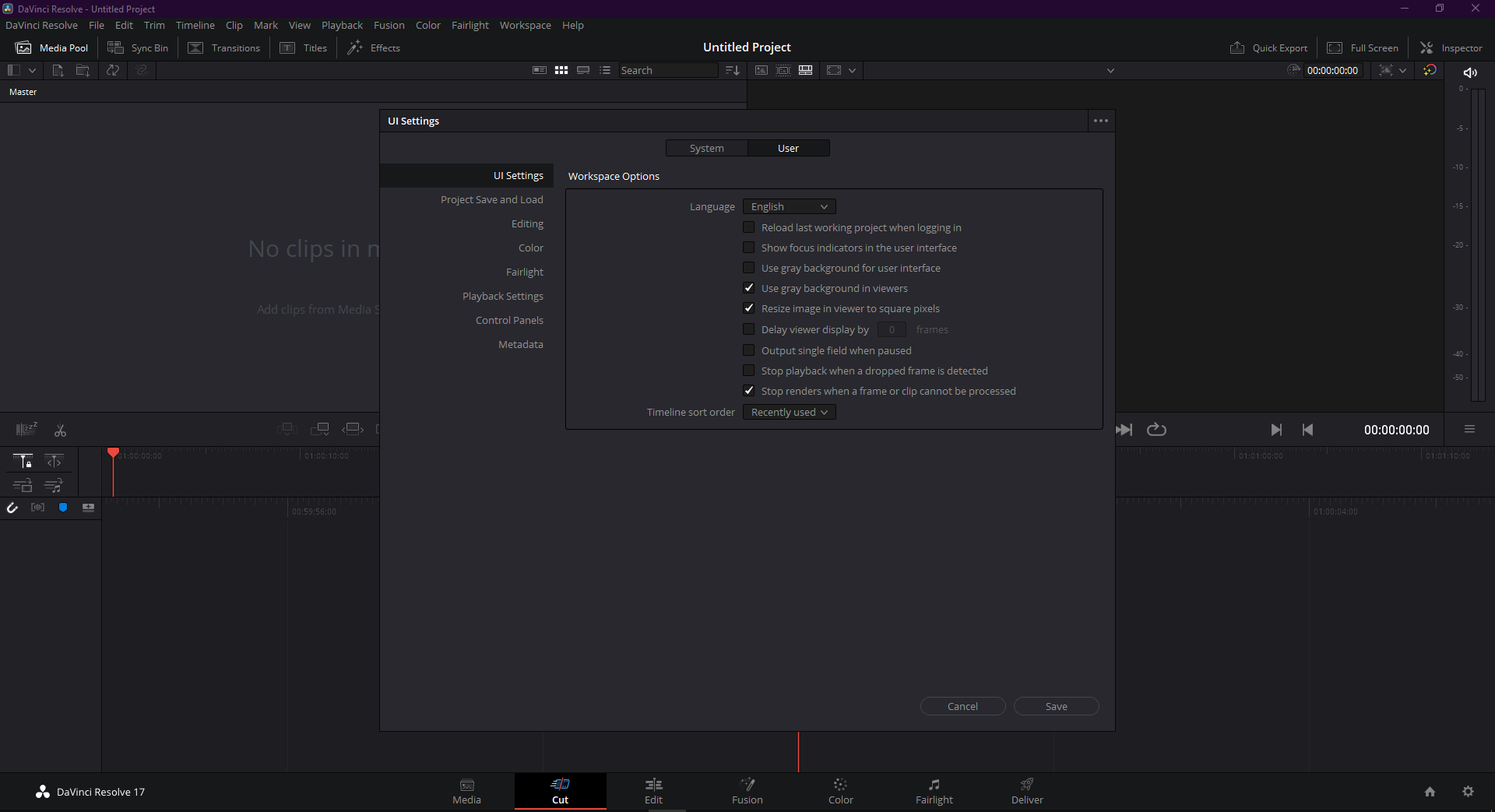
Task: Go to the Deliver page
Action: pyautogui.click(x=1028, y=792)
